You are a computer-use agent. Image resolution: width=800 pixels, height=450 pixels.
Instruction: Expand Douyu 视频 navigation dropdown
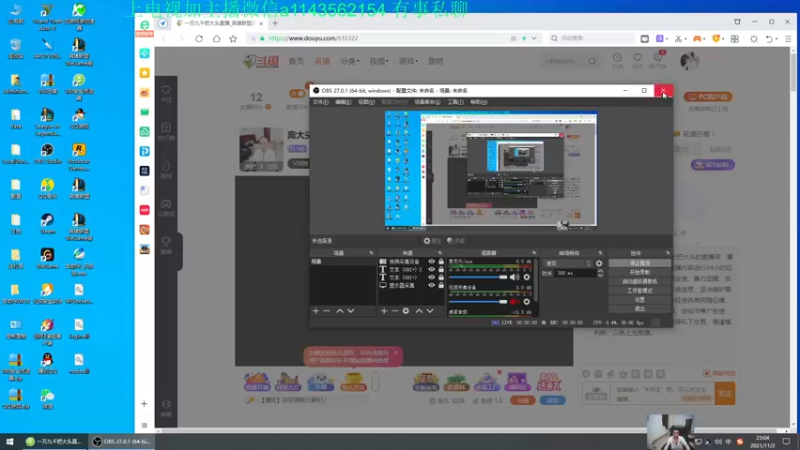379,61
